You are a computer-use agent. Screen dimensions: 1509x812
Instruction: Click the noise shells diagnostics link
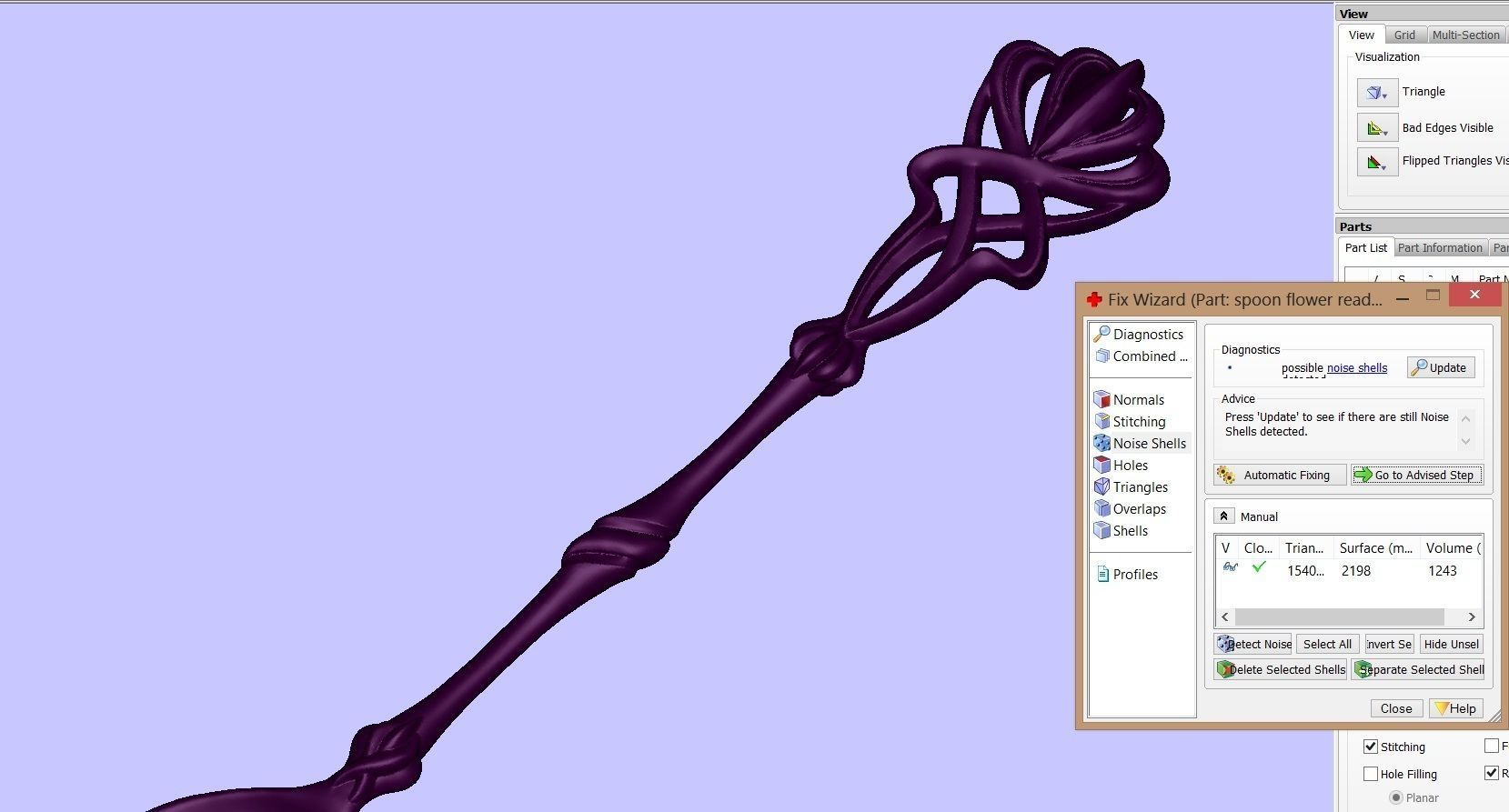1357,368
